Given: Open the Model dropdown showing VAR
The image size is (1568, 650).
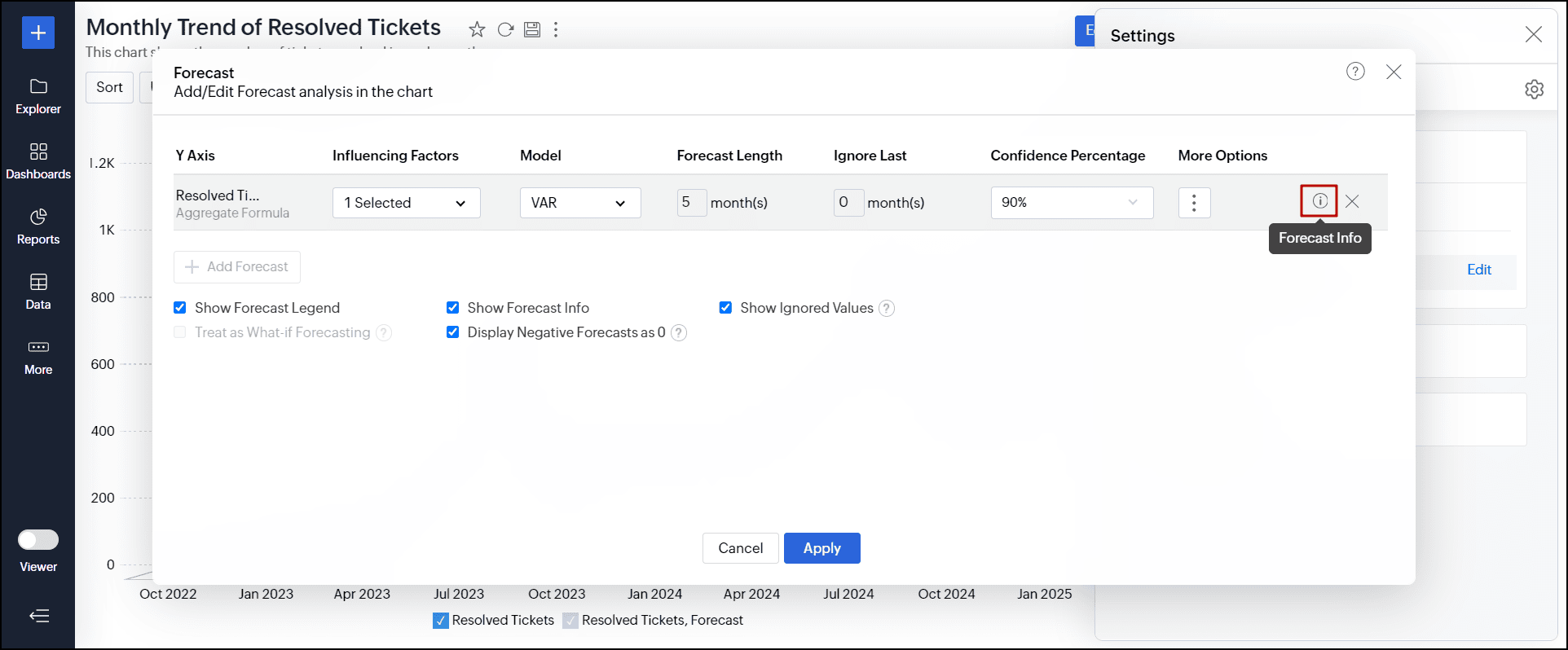Looking at the screenshot, I should 579,203.
